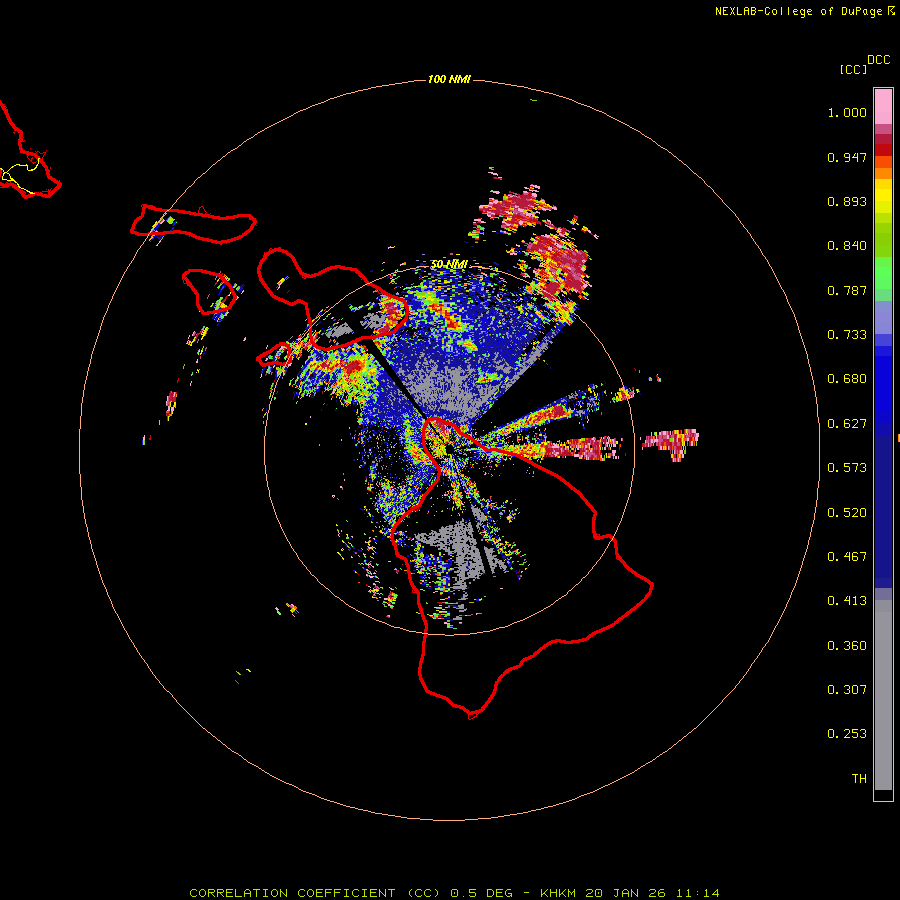The width and height of the screenshot is (900, 900).
Task: Click the DCC label above the color scale
Action: tap(879, 60)
